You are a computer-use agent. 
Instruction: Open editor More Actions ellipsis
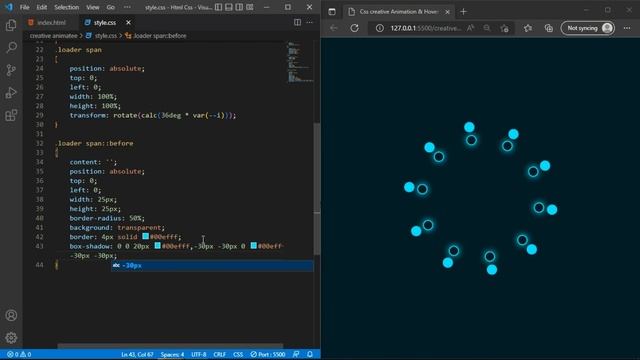point(310,22)
